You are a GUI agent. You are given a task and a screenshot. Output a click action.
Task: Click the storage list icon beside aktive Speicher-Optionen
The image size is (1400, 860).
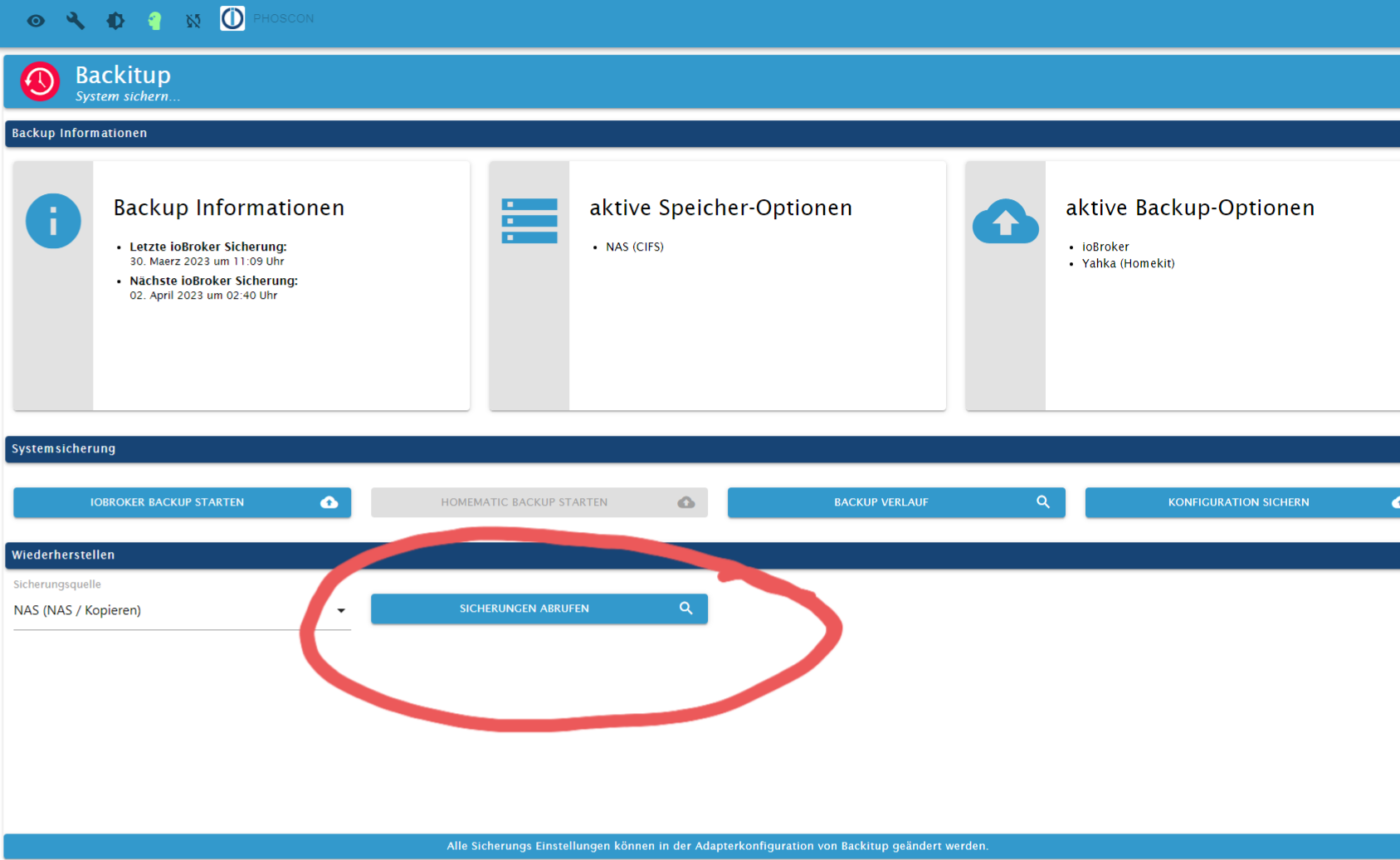pyautogui.click(x=529, y=221)
